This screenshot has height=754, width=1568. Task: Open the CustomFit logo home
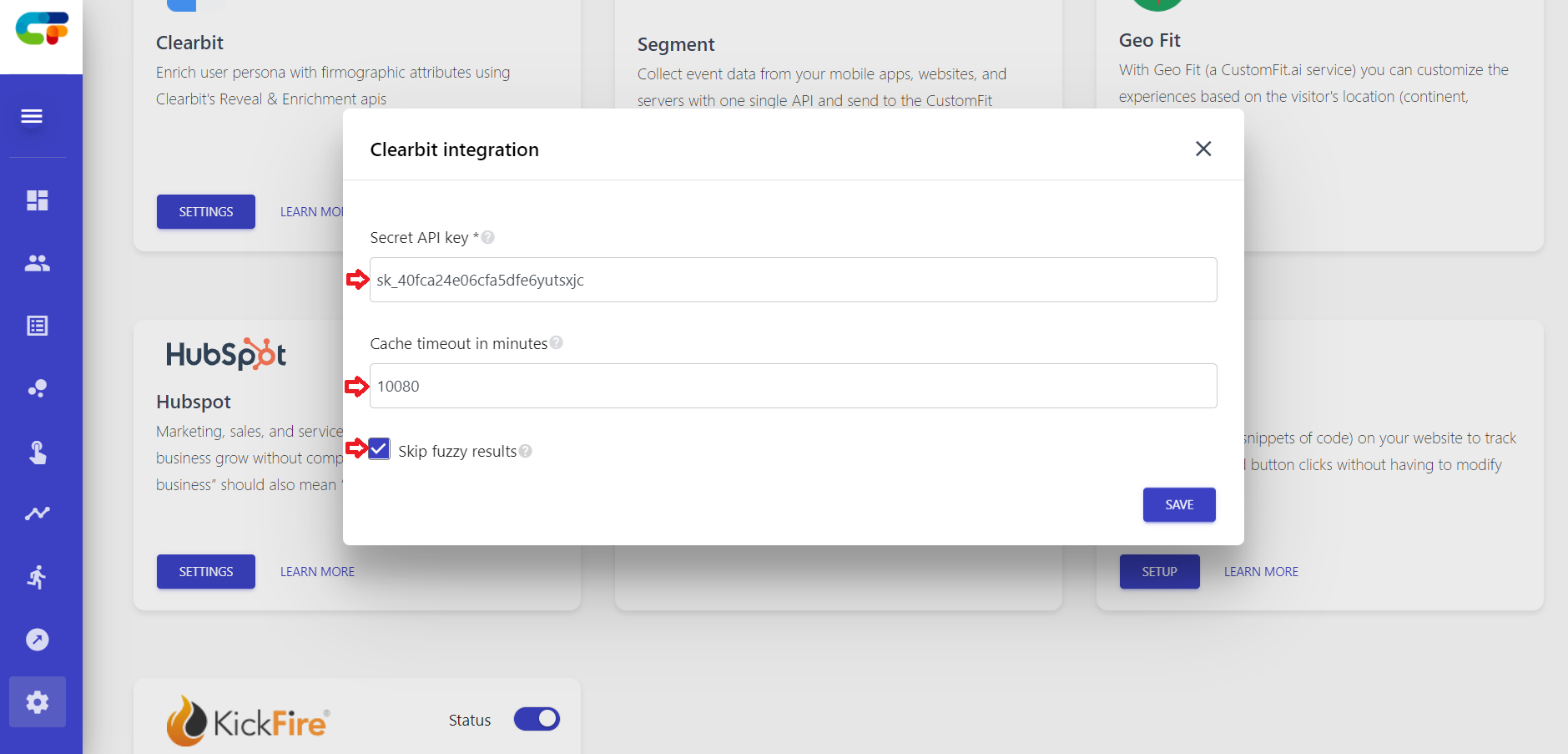tap(42, 28)
